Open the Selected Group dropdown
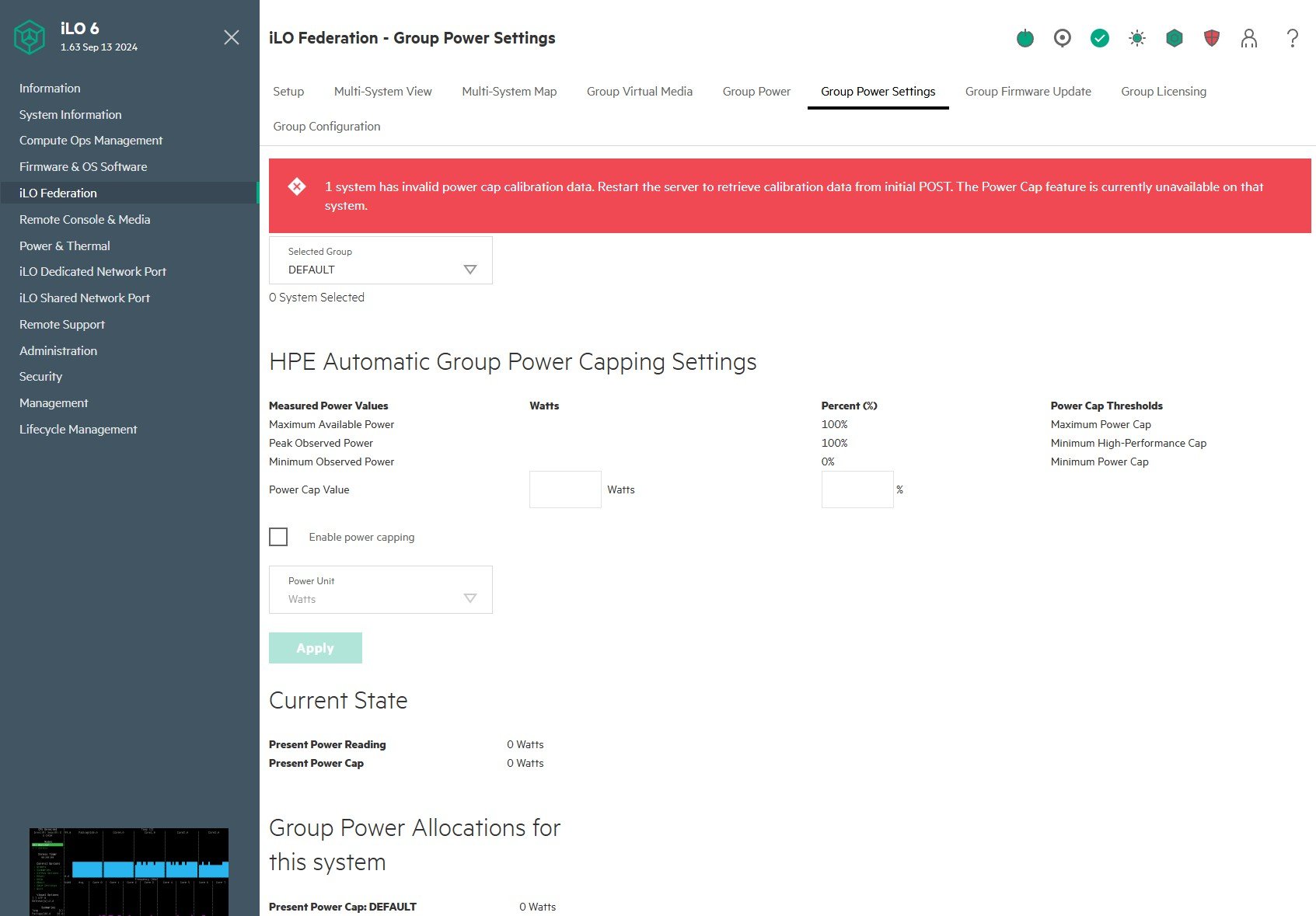The image size is (1316, 916). 380,260
